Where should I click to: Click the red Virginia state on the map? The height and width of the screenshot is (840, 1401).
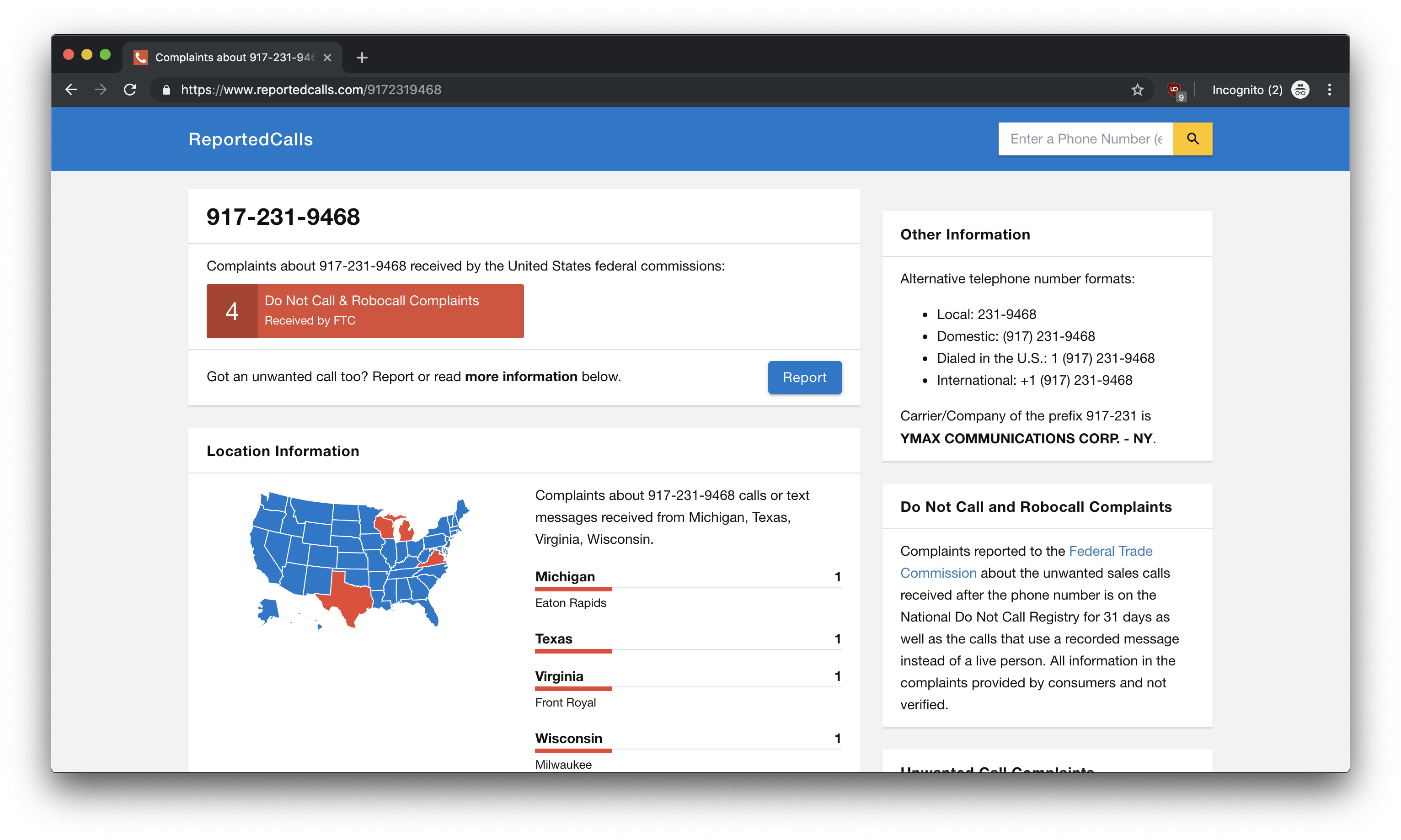pyautogui.click(x=434, y=560)
